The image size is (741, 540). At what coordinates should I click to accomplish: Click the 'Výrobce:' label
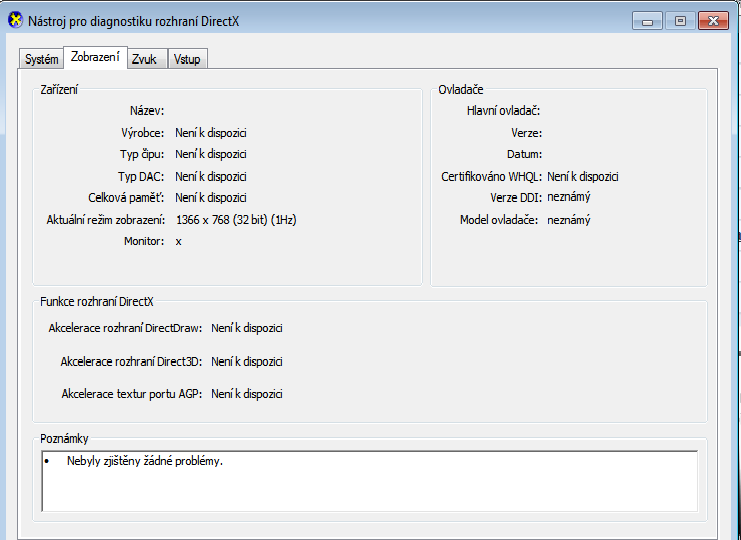(142, 133)
